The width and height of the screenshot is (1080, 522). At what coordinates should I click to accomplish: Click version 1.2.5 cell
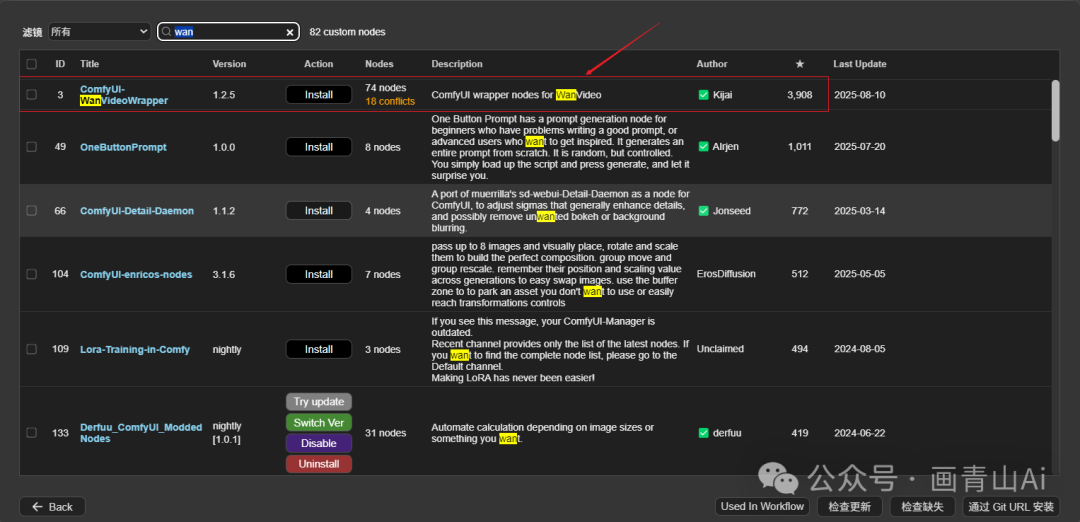(x=224, y=95)
